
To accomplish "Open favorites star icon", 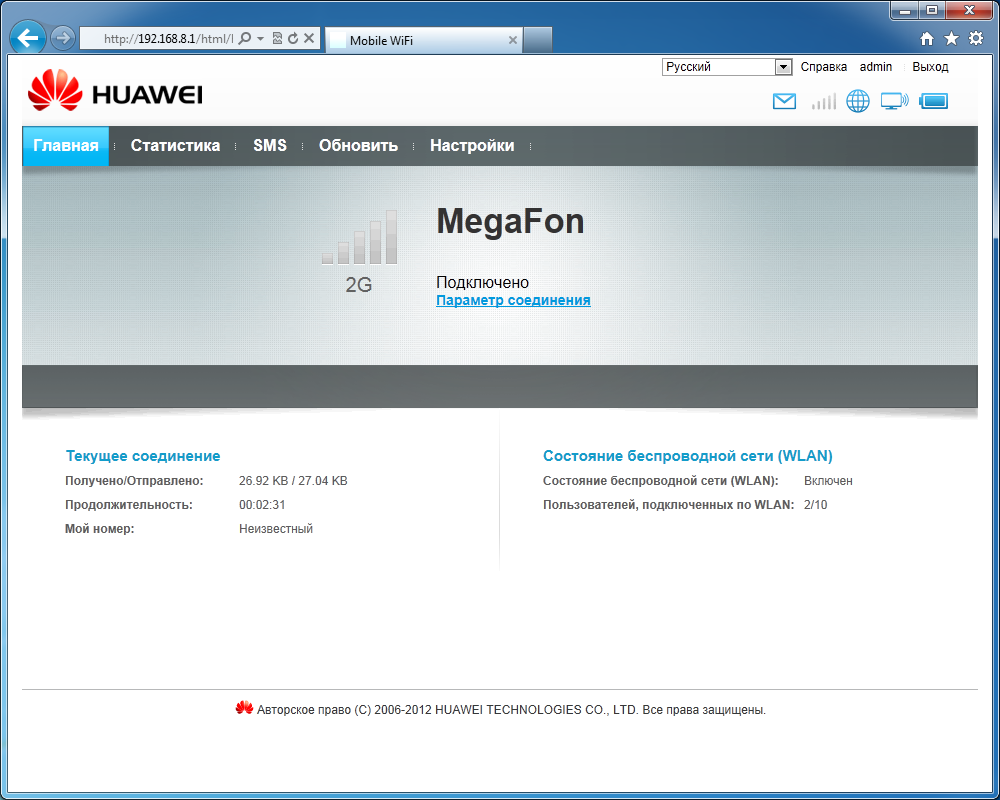I will pyautogui.click(x=952, y=39).
